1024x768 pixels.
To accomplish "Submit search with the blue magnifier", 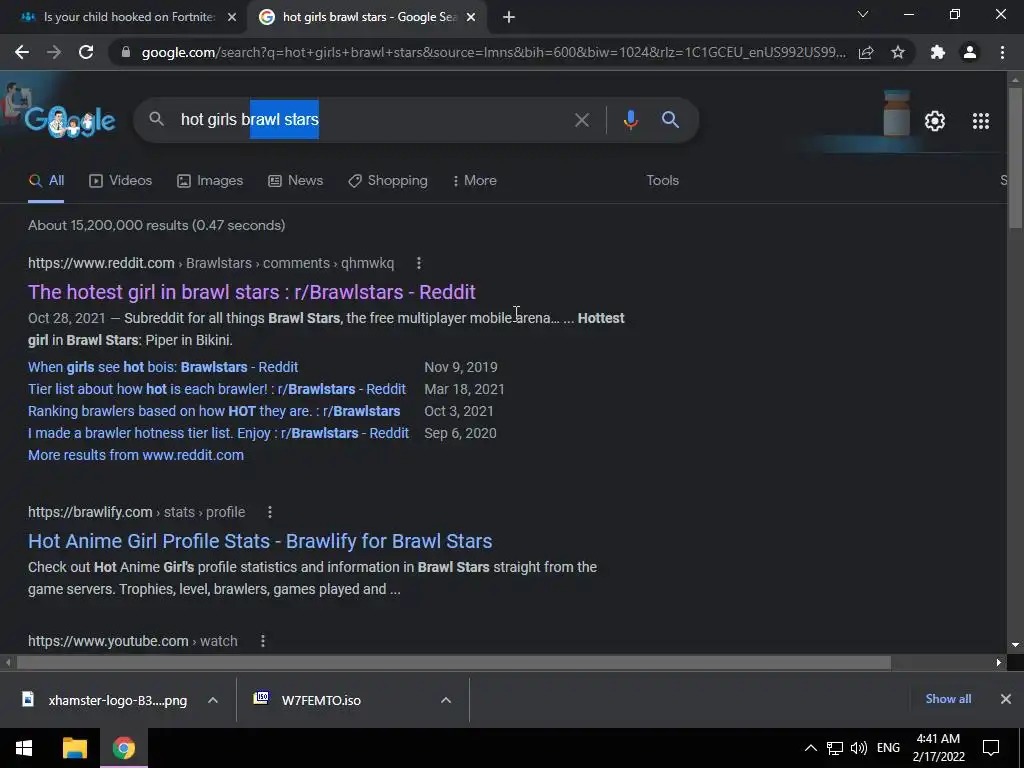I will click(670, 120).
